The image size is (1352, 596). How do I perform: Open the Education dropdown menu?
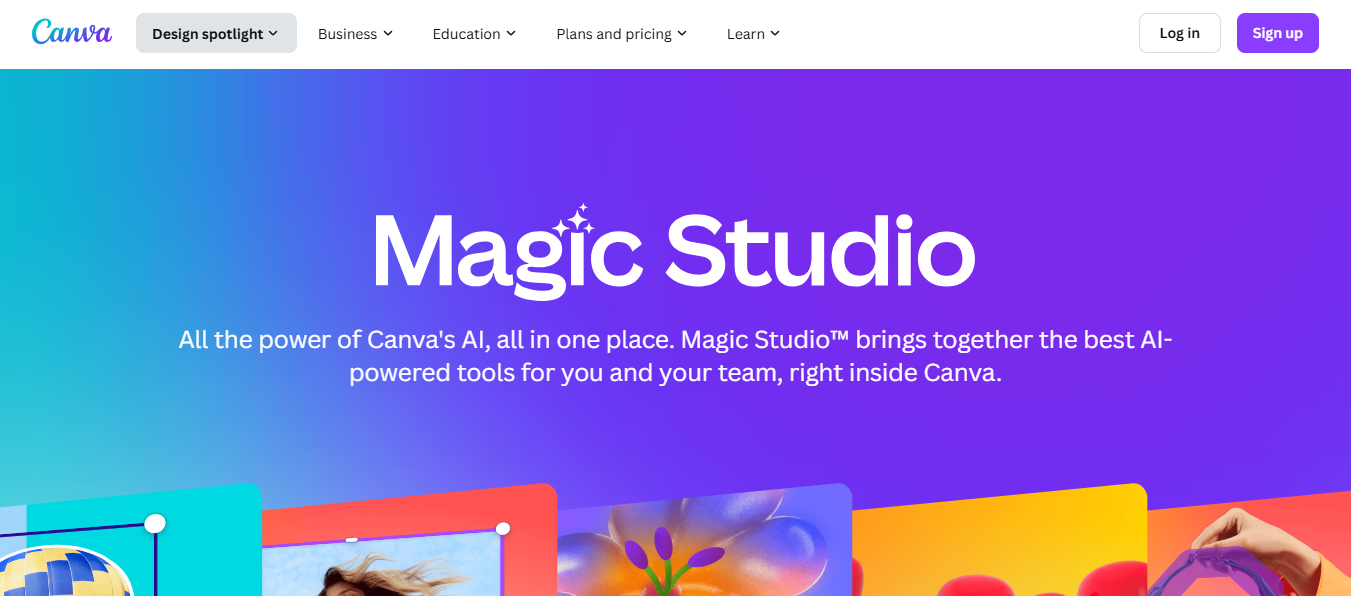click(474, 33)
